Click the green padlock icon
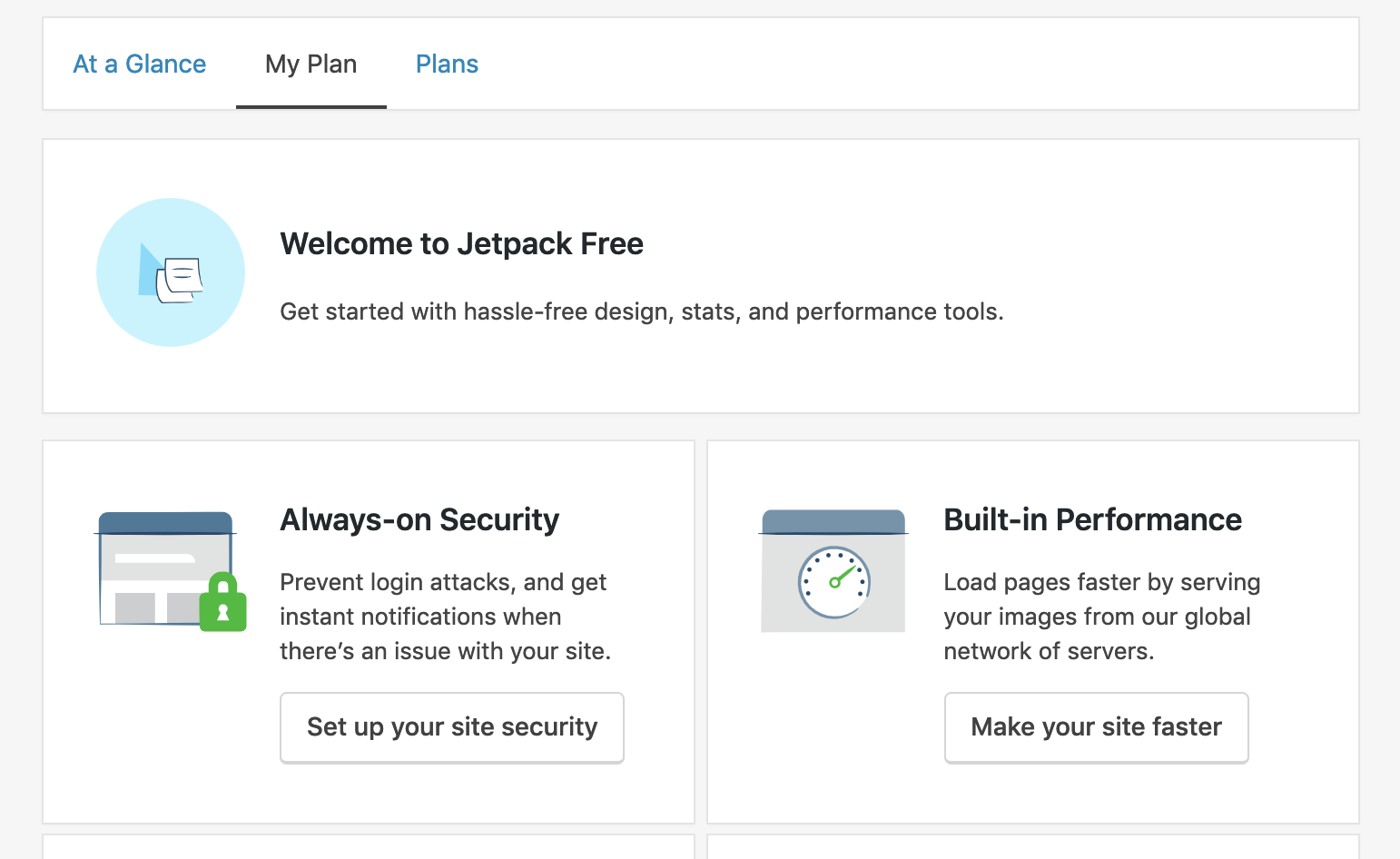 click(222, 604)
